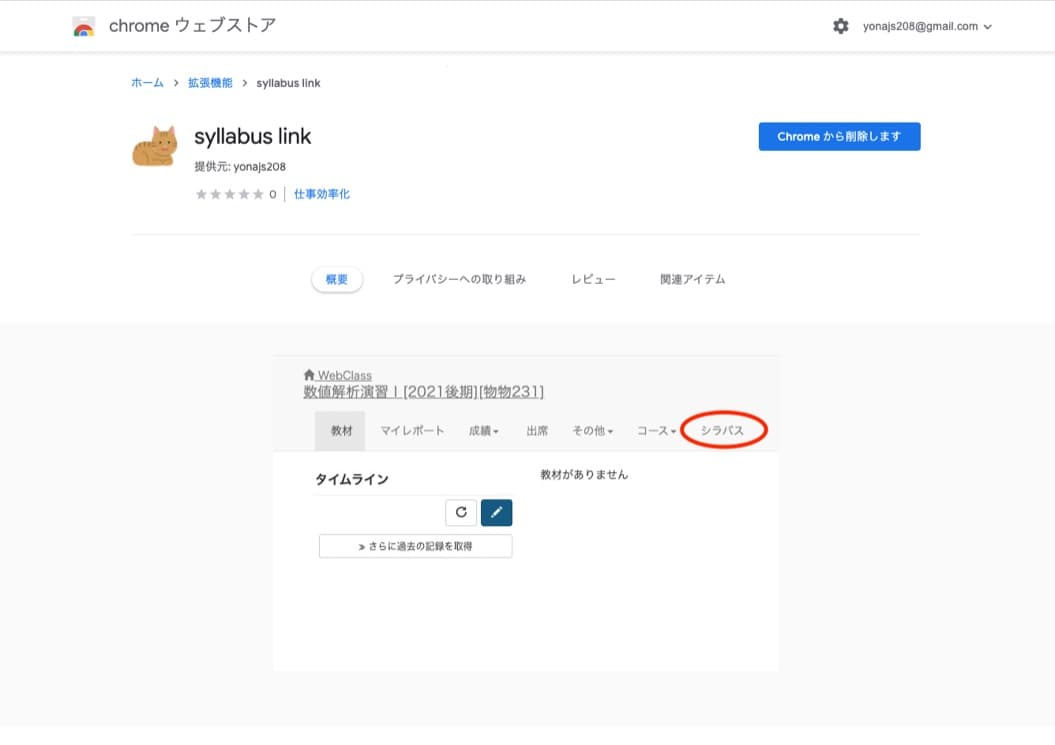Go to ホーム breadcrumb link
The image size is (1055, 745).
point(147,83)
